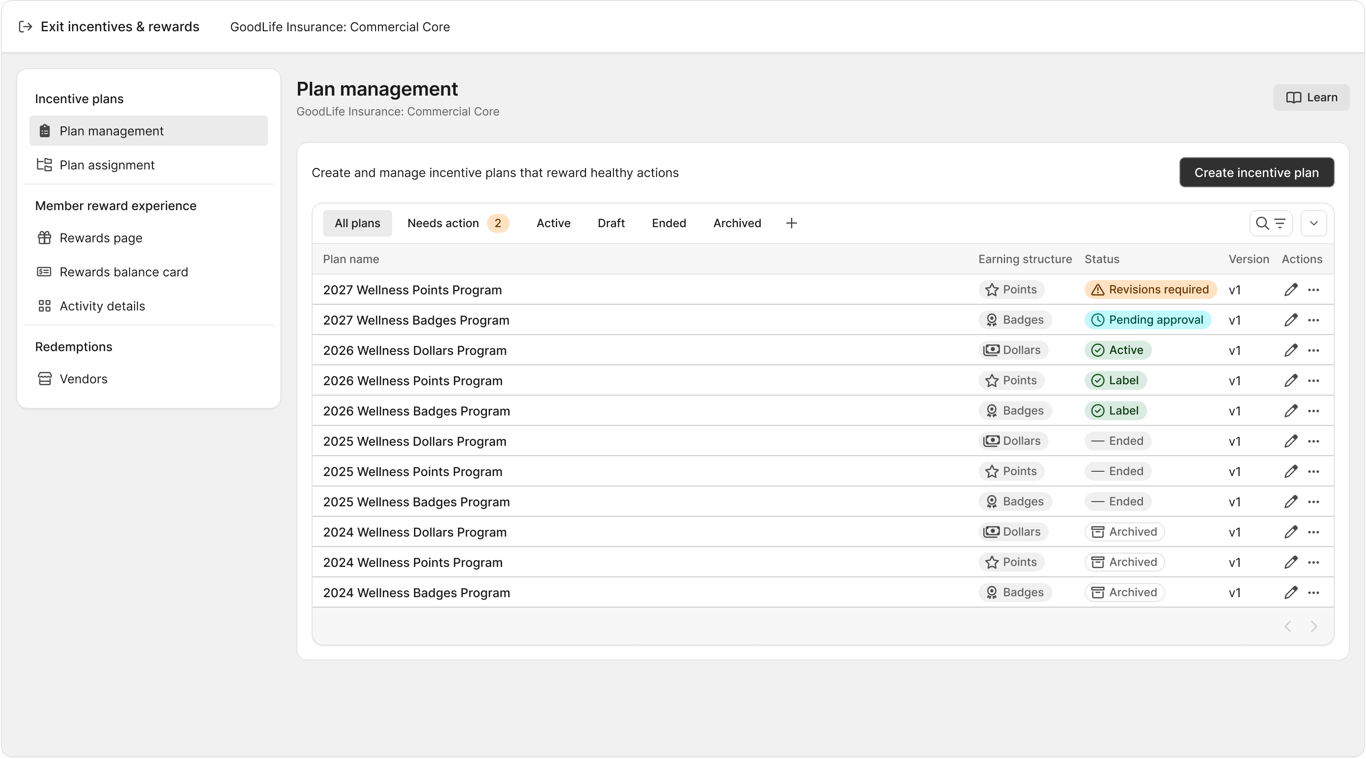The image size is (1366, 759).
Task: Click the Pending approval status badge
Action: tap(1148, 320)
